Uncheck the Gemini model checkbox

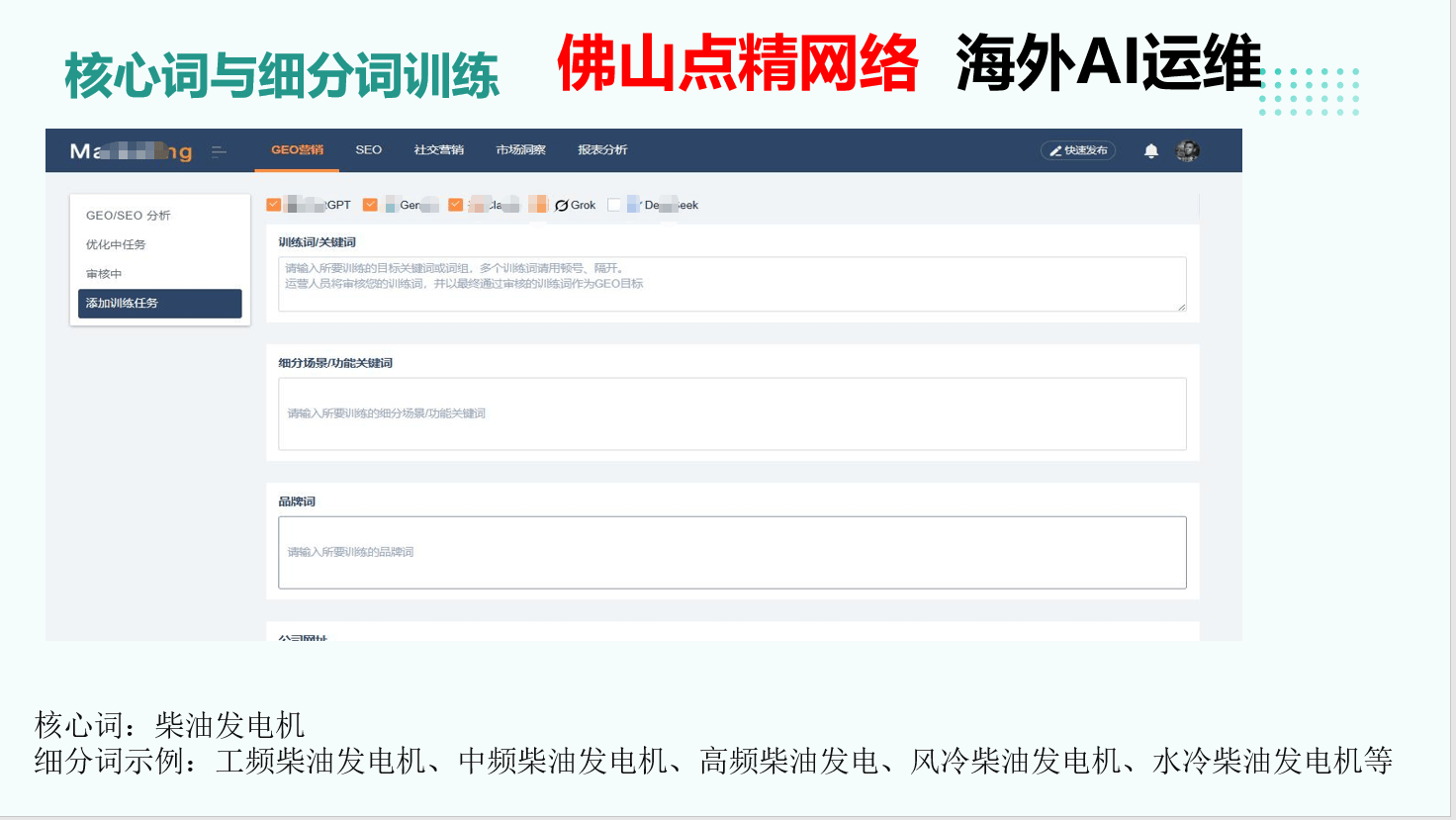tap(370, 205)
